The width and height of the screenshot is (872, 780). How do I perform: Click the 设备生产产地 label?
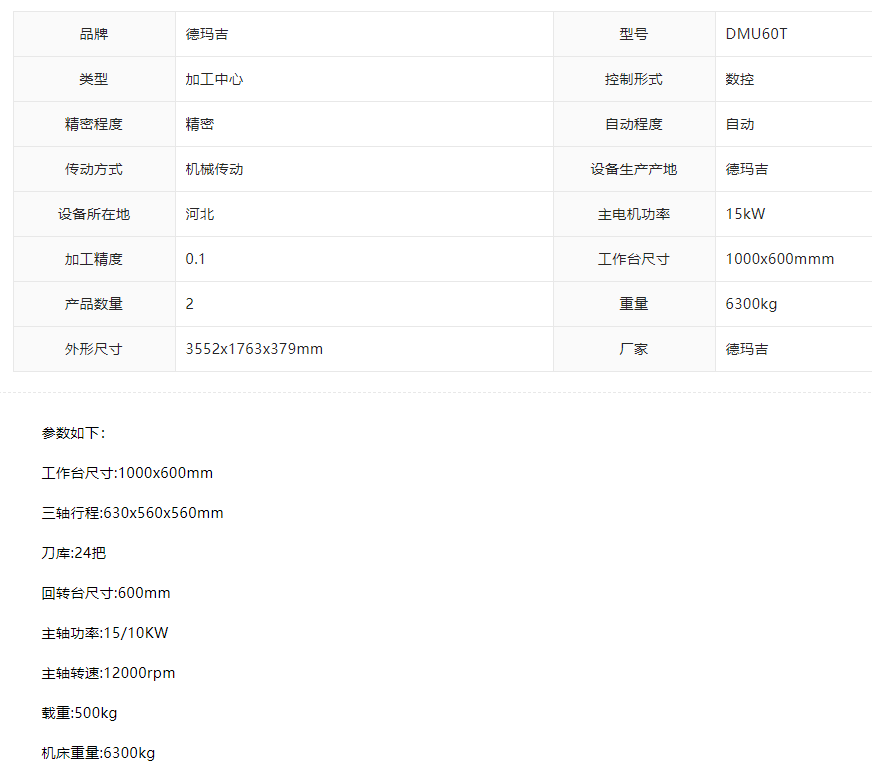point(634,169)
